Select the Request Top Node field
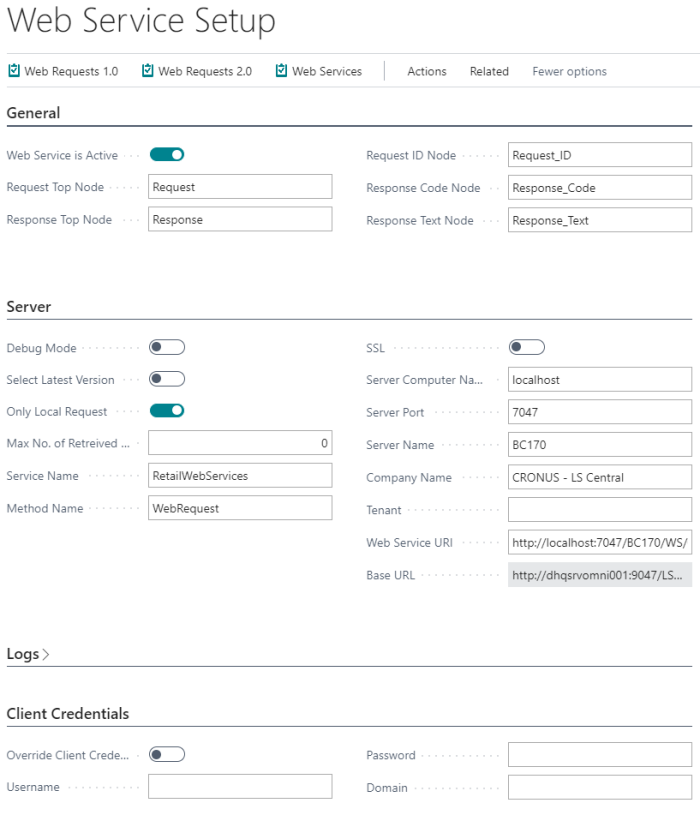 click(240, 186)
